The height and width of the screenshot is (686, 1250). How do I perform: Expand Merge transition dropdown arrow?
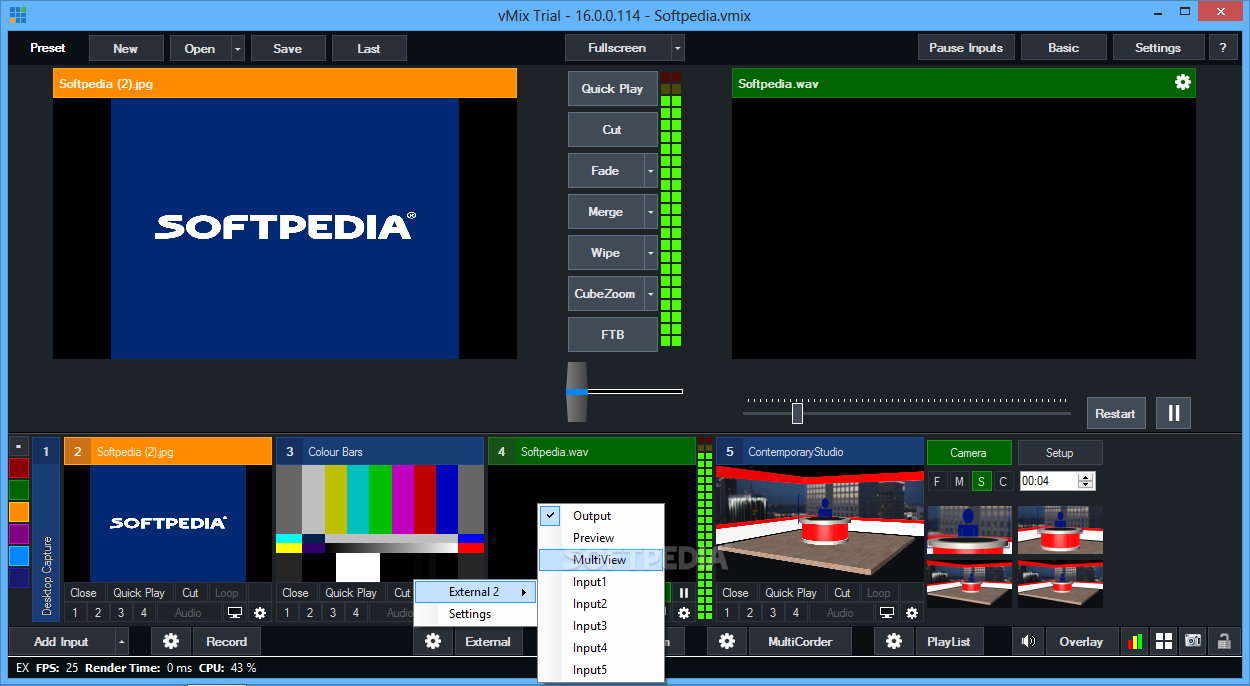(x=650, y=212)
